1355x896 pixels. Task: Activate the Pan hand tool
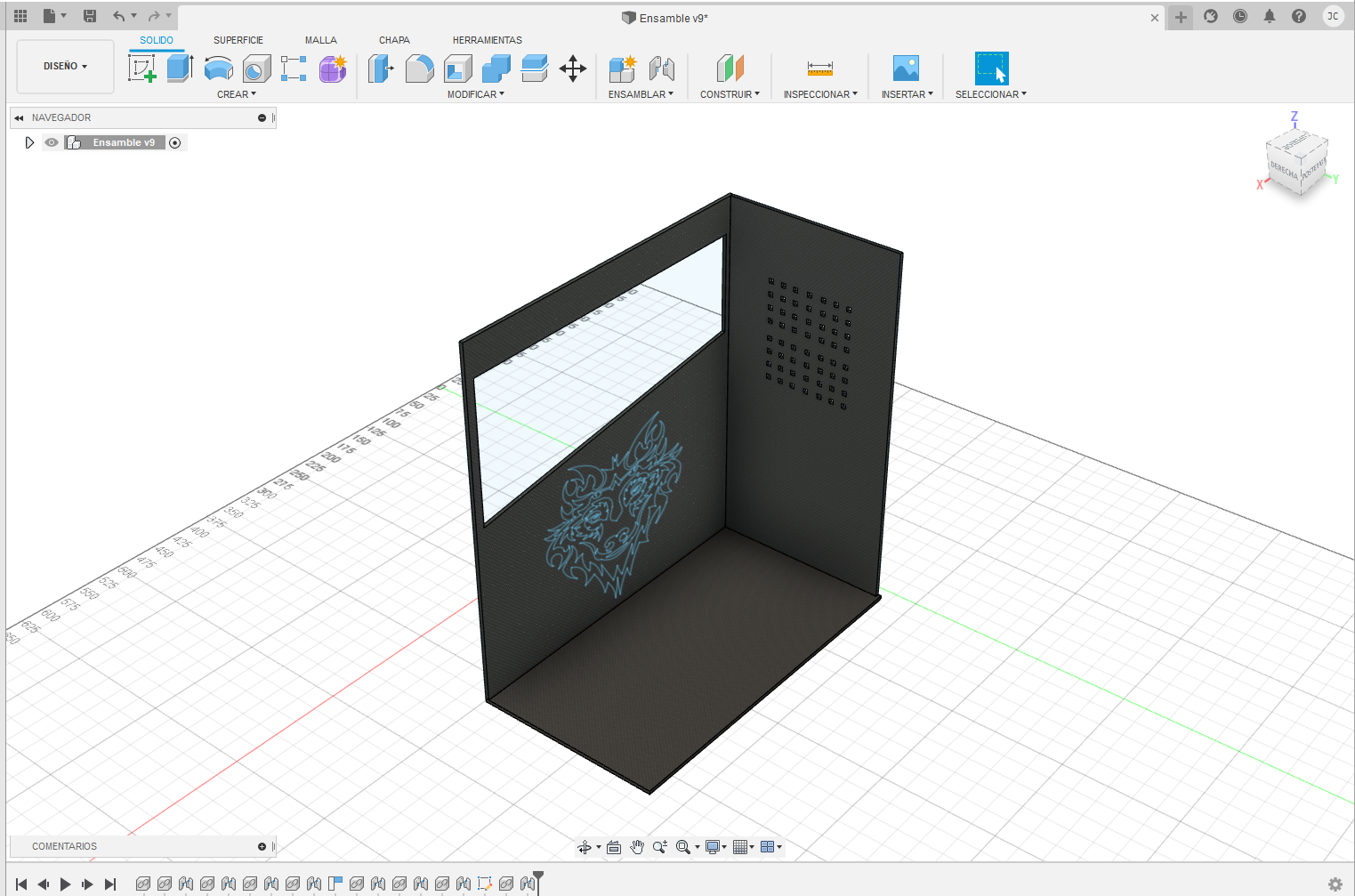pyautogui.click(x=637, y=847)
